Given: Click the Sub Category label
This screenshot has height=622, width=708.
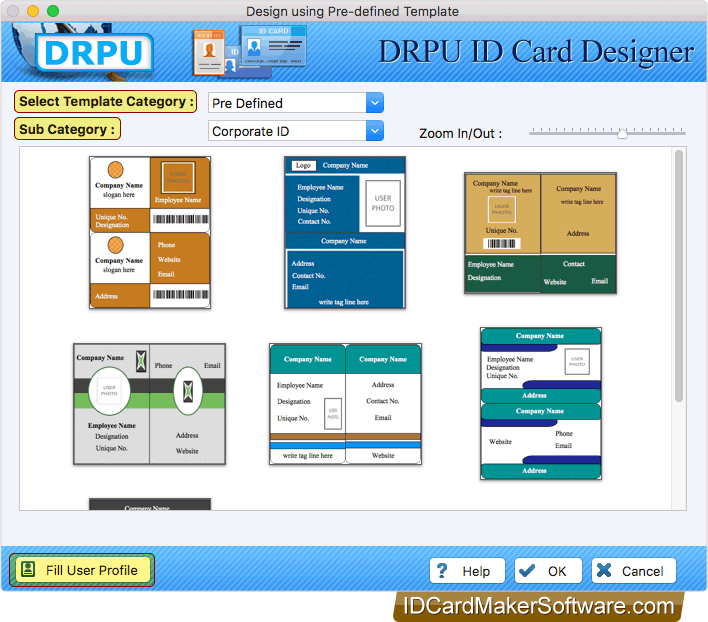Looking at the screenshot, I should coord(67,129).
